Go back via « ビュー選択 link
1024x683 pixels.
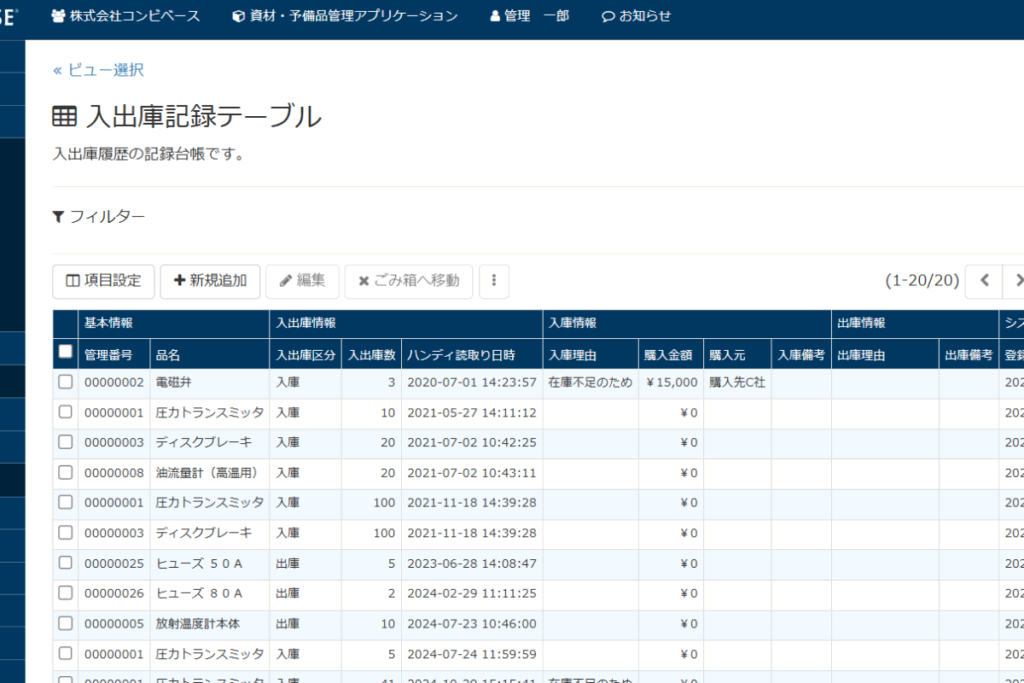tap(98, 70)
